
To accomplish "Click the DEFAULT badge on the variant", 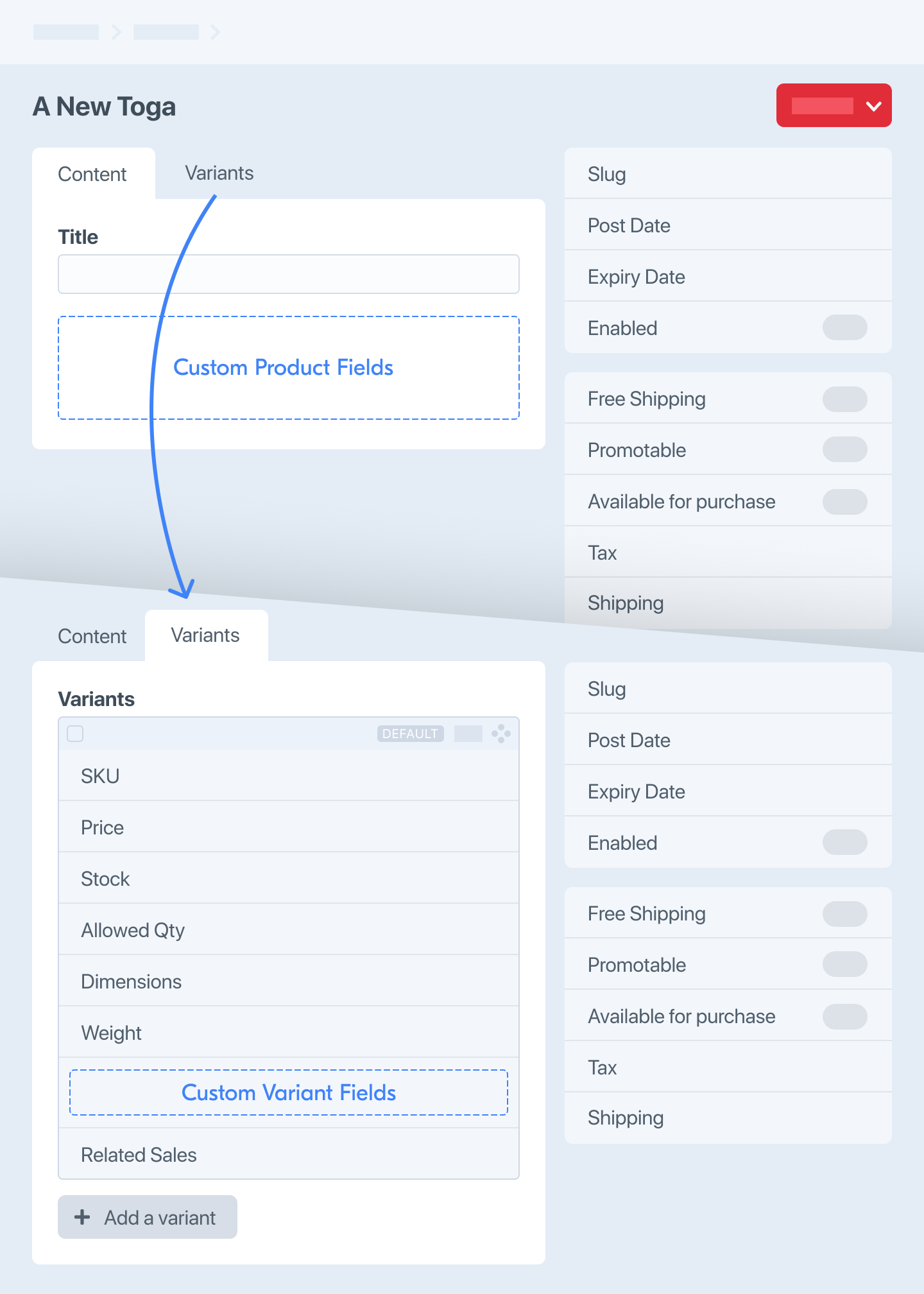I will pos(410,734).
